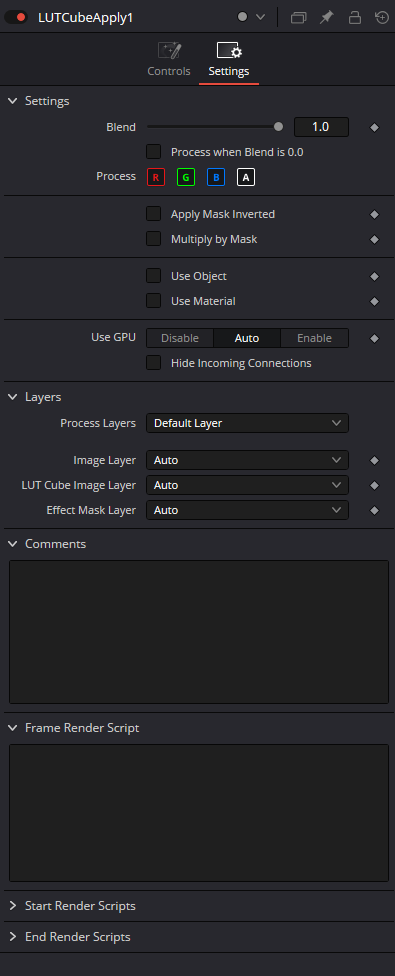The width and height of the screenshot is (395, 976).
Task: Collapse the Layers section
Action: point(12,397)
